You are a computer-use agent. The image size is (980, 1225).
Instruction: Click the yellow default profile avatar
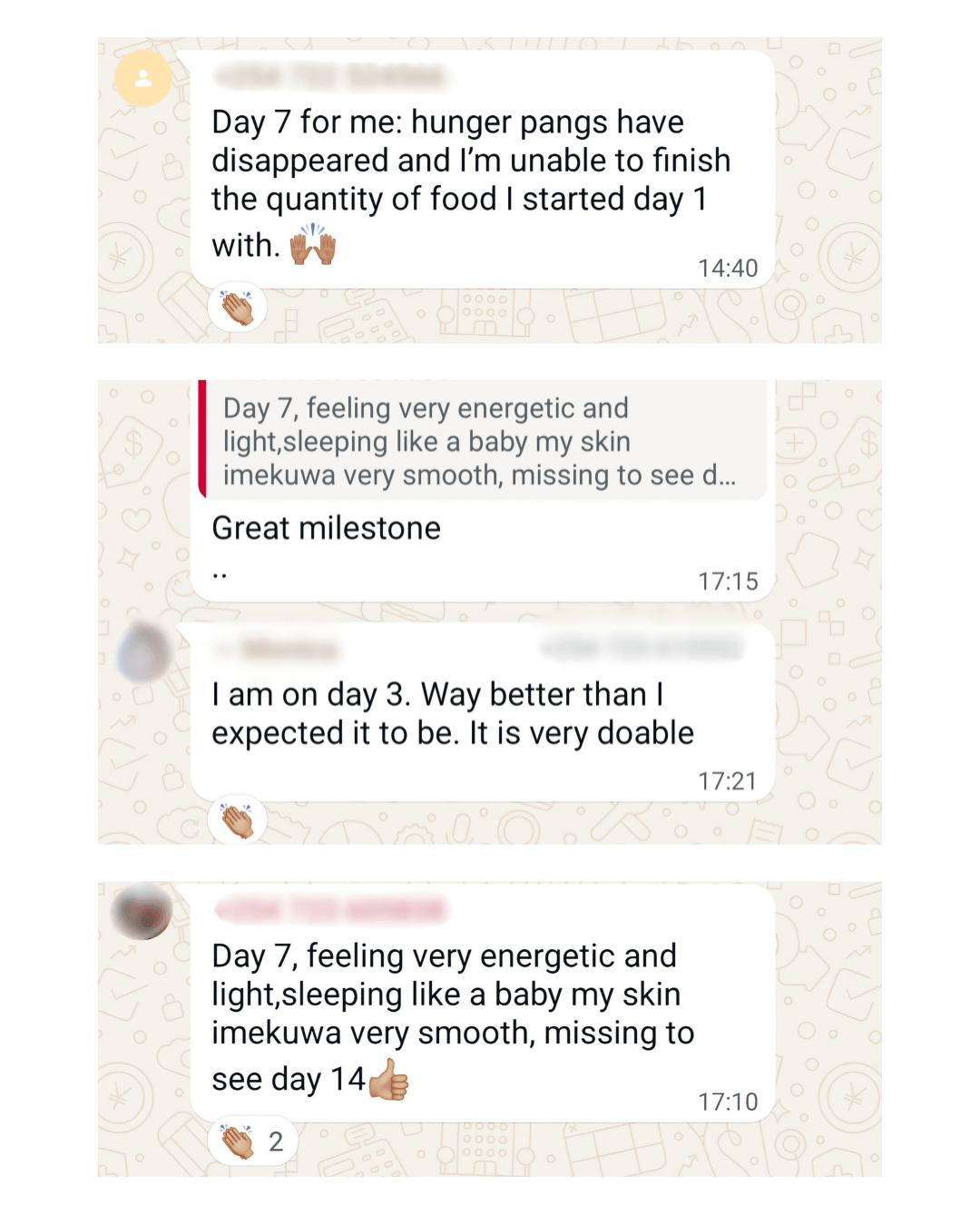click(143, 79)
